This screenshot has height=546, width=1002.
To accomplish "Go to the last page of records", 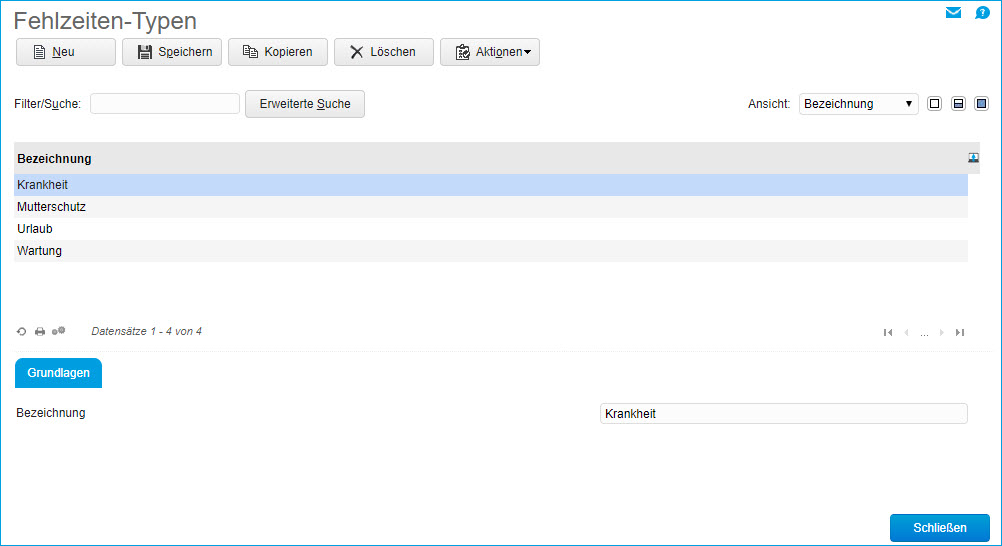I will point(960,332).
